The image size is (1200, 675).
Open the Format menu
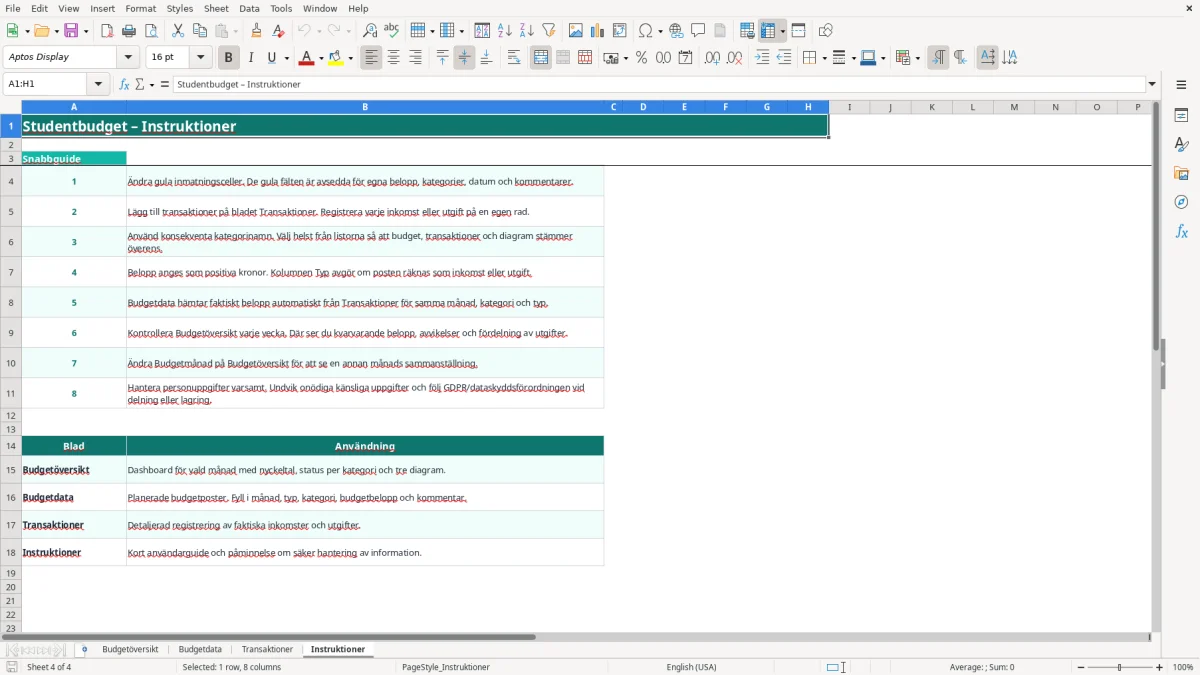[141, 8]
